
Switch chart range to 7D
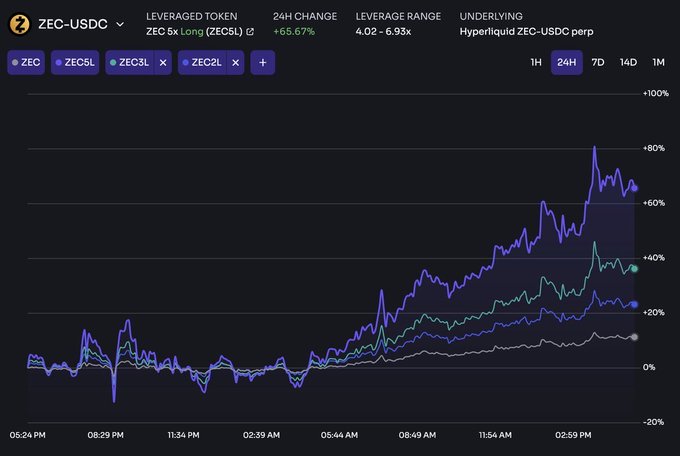point(598,62)
